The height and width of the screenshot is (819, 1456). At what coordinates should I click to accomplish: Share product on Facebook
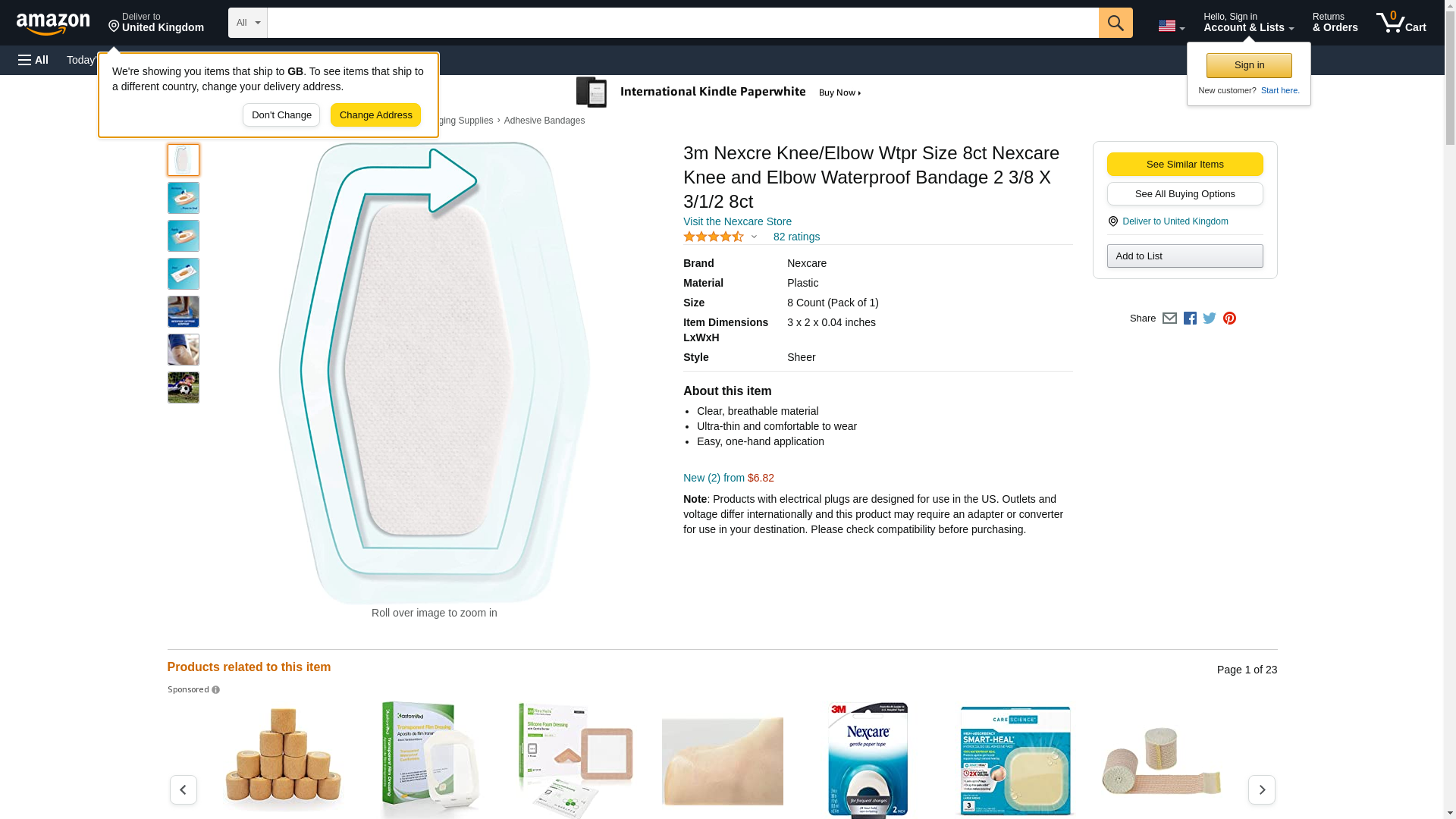click(1190, 318)
